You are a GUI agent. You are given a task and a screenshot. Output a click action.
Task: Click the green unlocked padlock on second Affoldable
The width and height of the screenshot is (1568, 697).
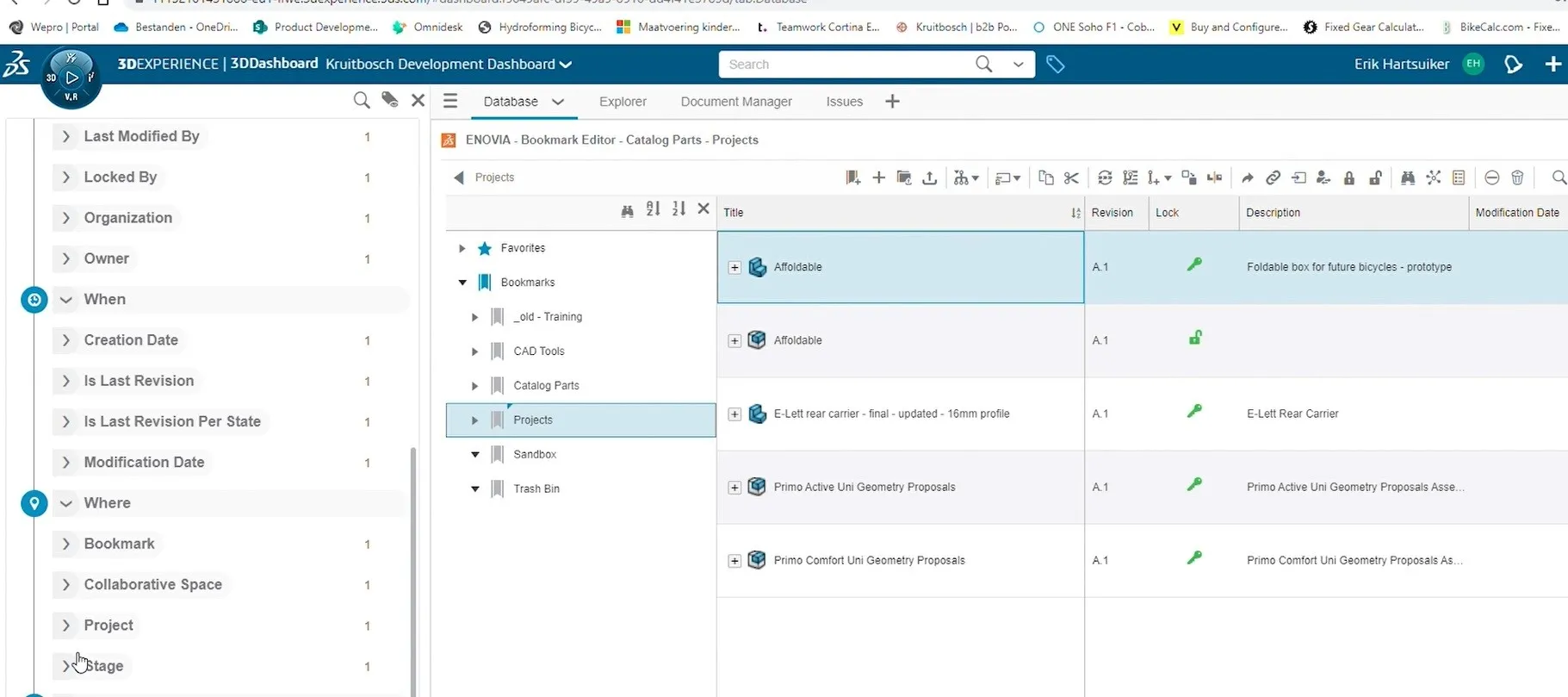pos(1194,339)
